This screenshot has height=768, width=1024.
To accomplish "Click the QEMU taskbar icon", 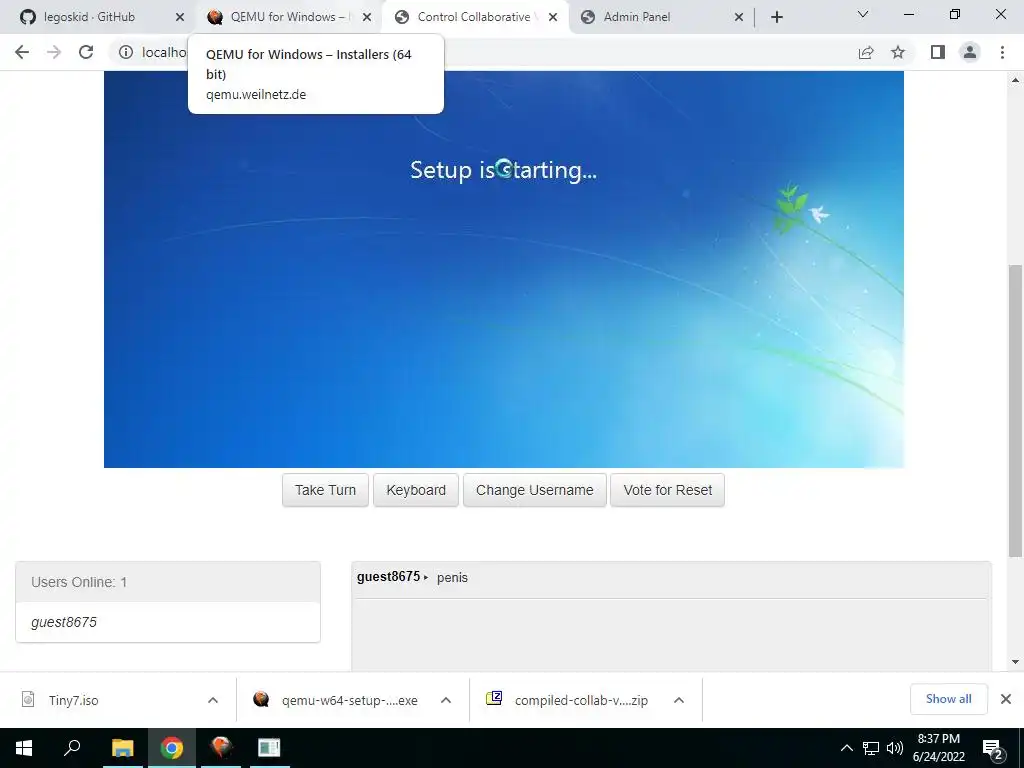I will (x=221, y=748).
